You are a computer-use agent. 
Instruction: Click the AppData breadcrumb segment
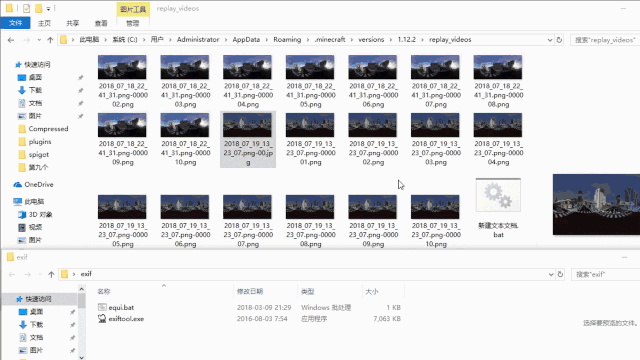click(246, 40)
